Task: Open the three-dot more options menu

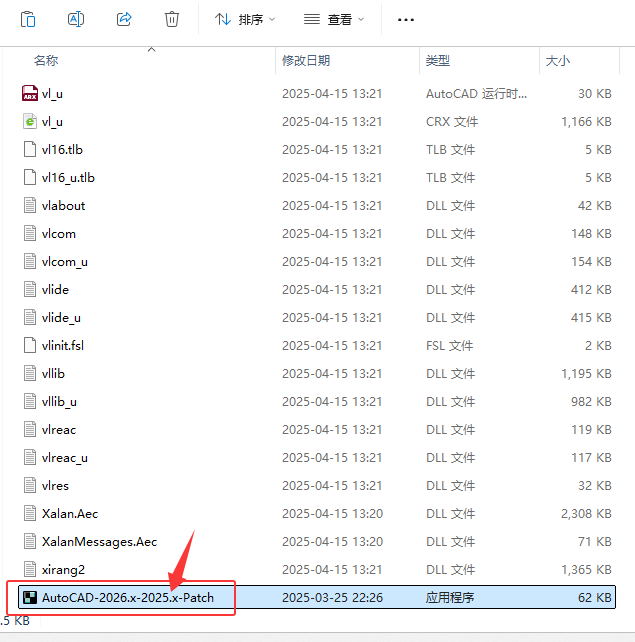Action: (x=406, y=20)
